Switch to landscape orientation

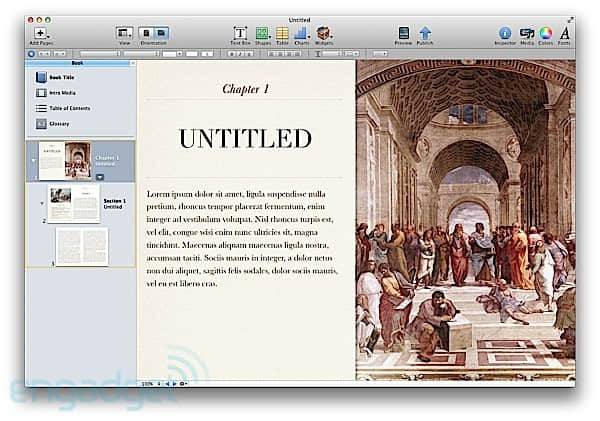161,33
